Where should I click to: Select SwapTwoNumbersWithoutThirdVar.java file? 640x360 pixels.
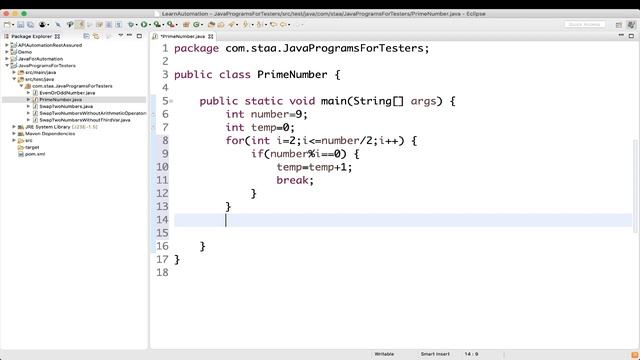84,120
